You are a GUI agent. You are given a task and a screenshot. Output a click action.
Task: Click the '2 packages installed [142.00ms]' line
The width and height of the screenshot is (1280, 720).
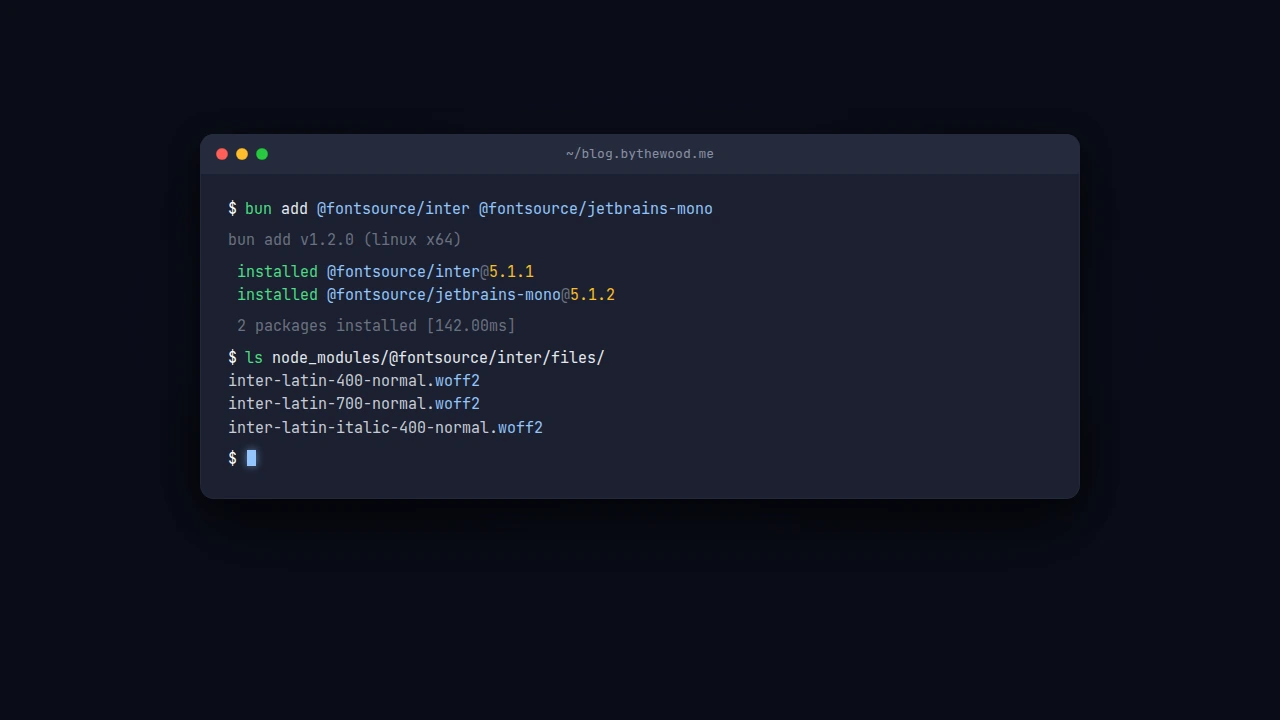click(x=376, y=326)
